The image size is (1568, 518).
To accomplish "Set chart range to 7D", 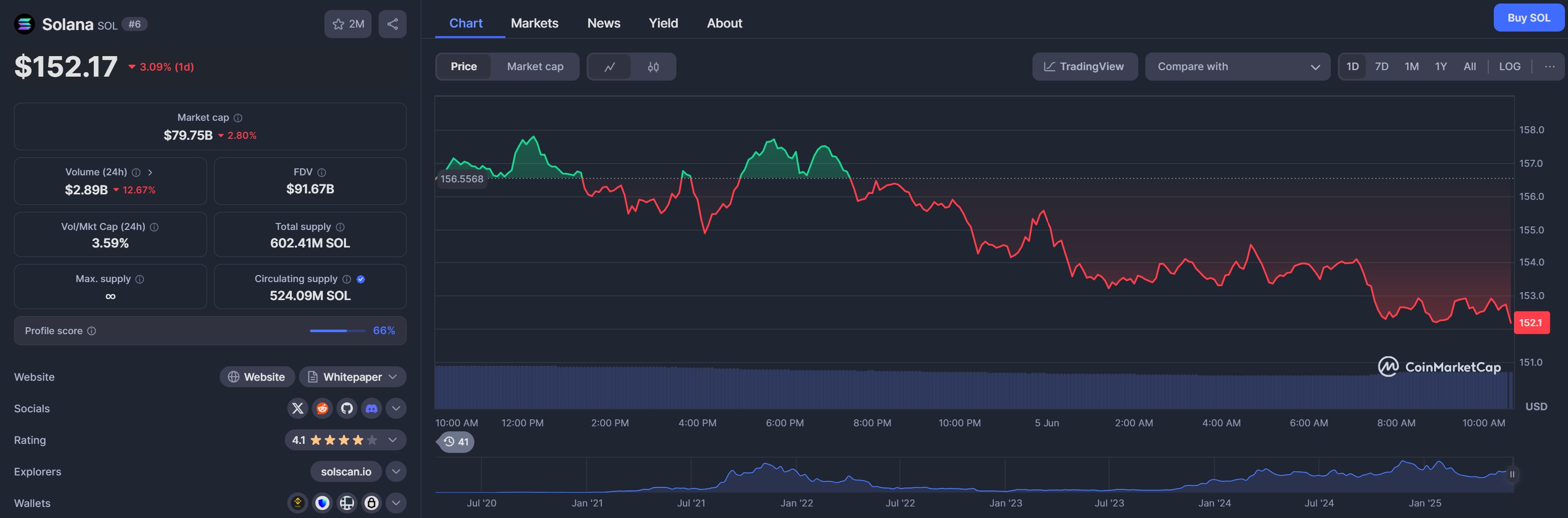I will click(1382, 67).
